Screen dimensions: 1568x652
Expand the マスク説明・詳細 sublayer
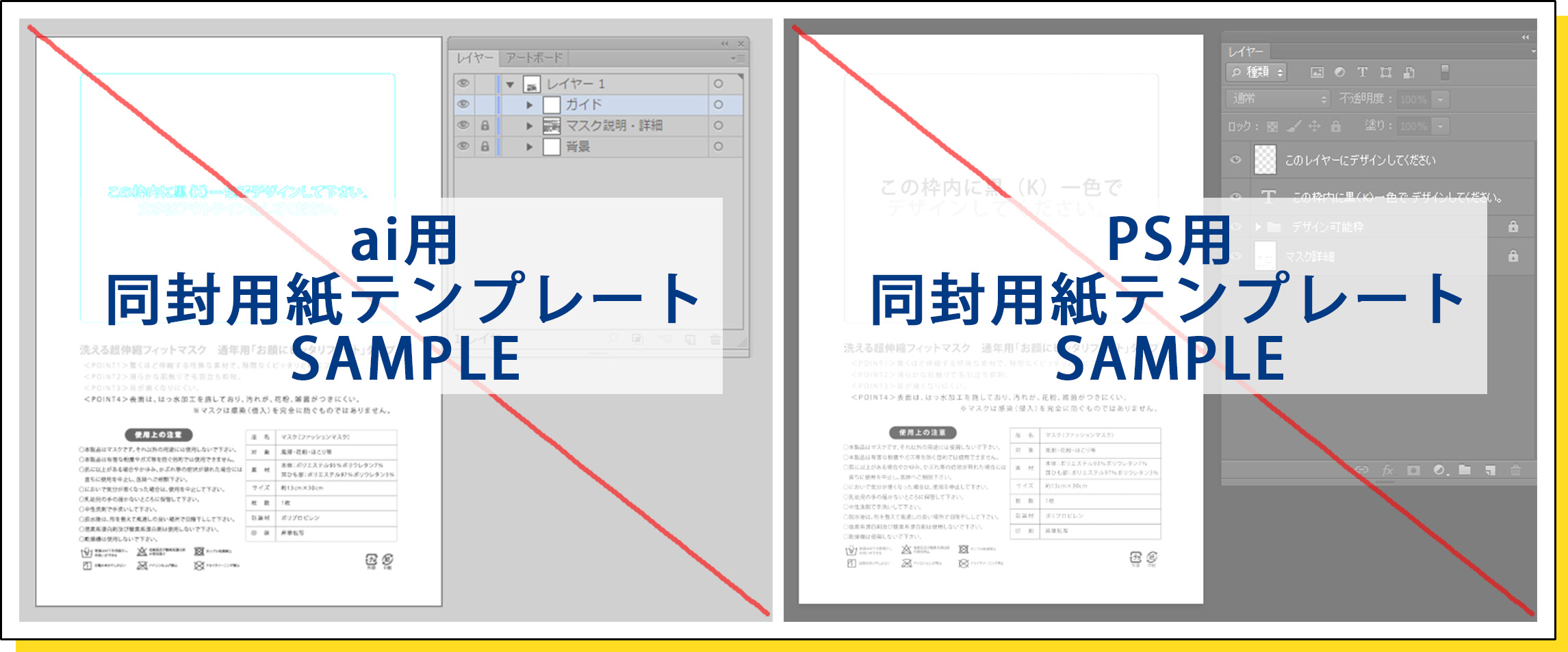(529, 127)
